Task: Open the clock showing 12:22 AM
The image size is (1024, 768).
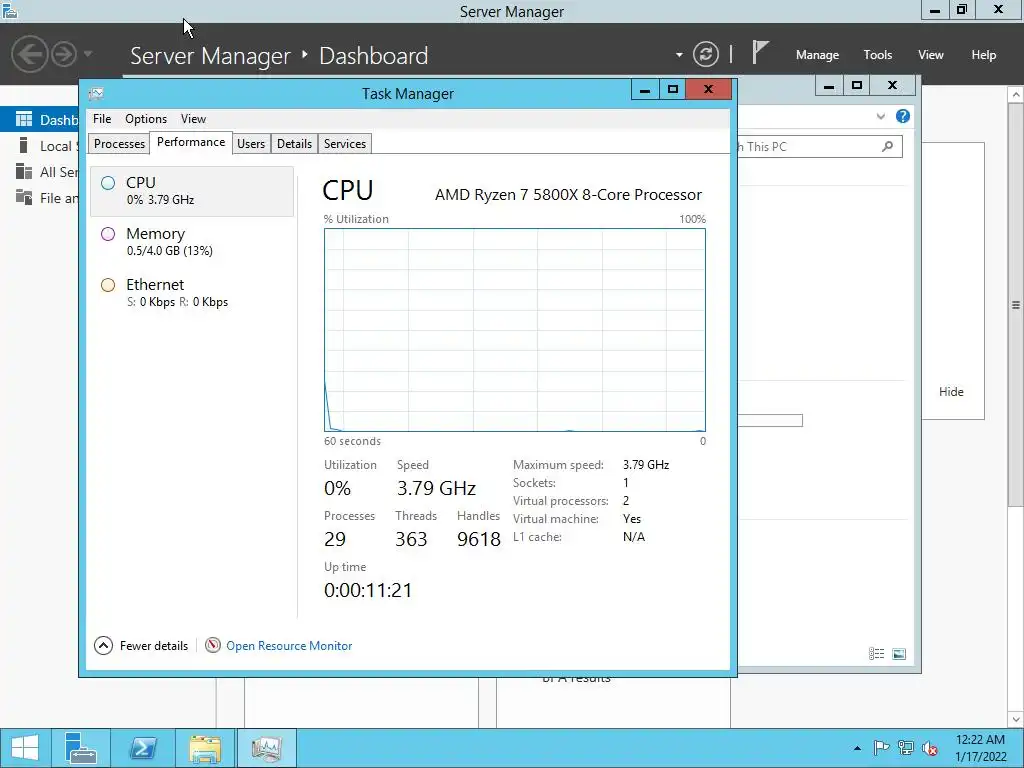Action: (x=980, y=748)
